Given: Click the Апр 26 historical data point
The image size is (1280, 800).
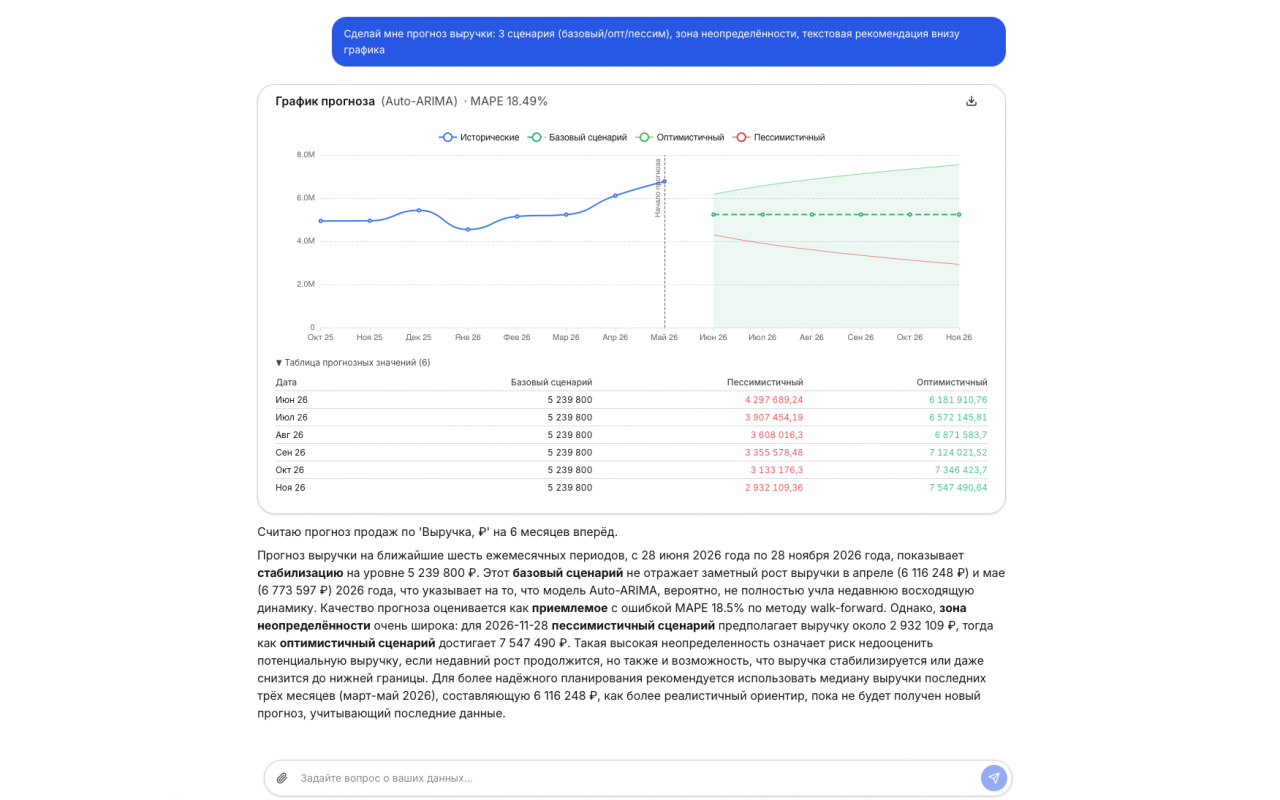Looking at the screenshot, I should pyautogui.click(x=615, y=196).
